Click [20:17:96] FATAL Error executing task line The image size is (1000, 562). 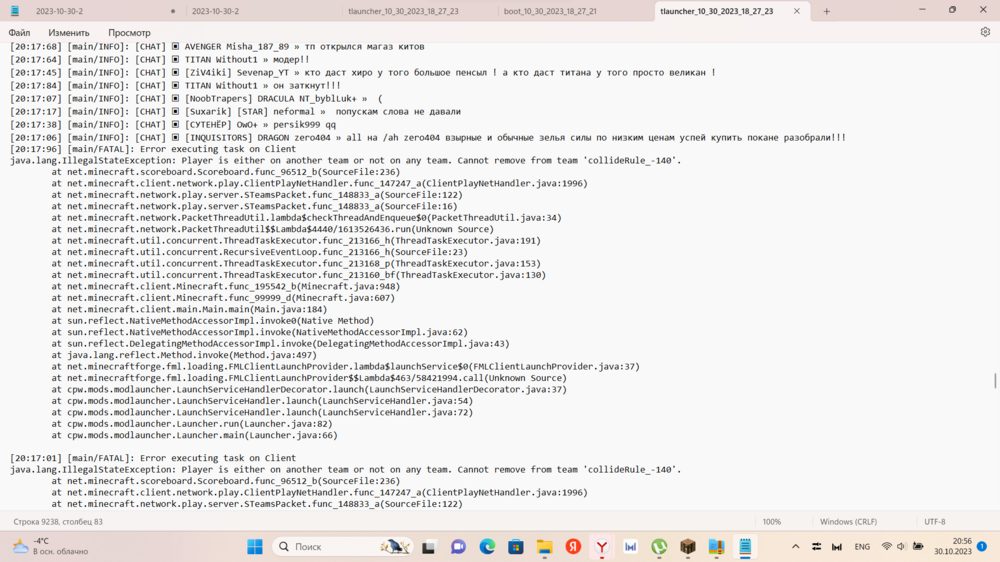coord(153,149)
